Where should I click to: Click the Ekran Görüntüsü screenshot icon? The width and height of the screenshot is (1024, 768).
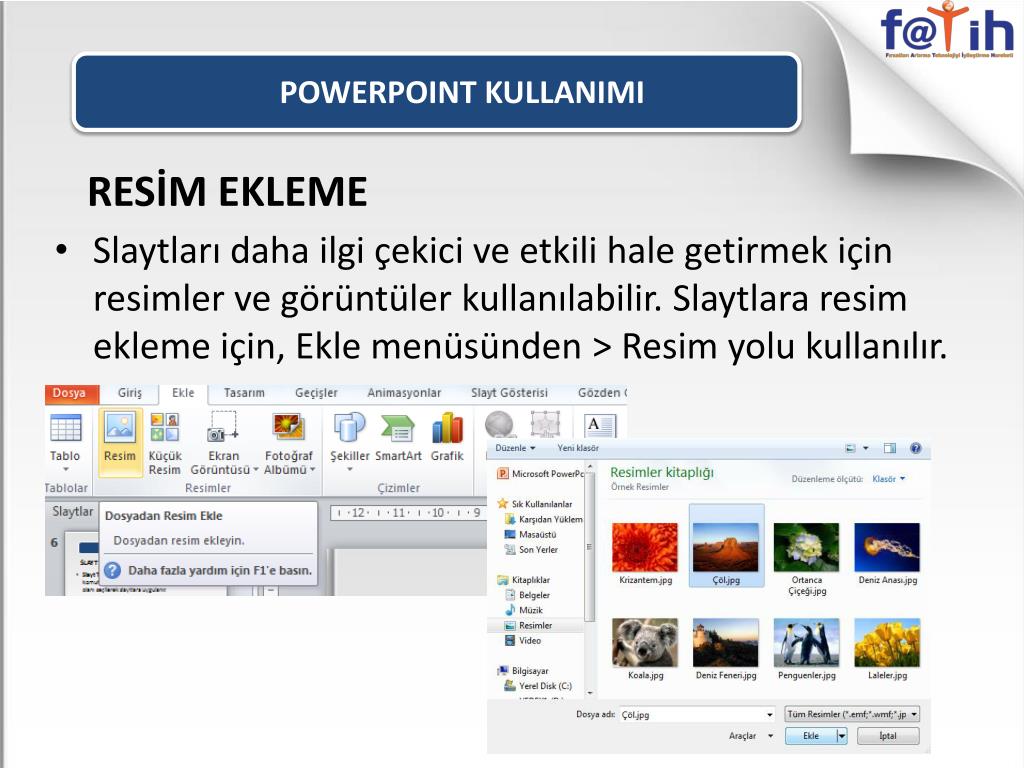[223, 427]
